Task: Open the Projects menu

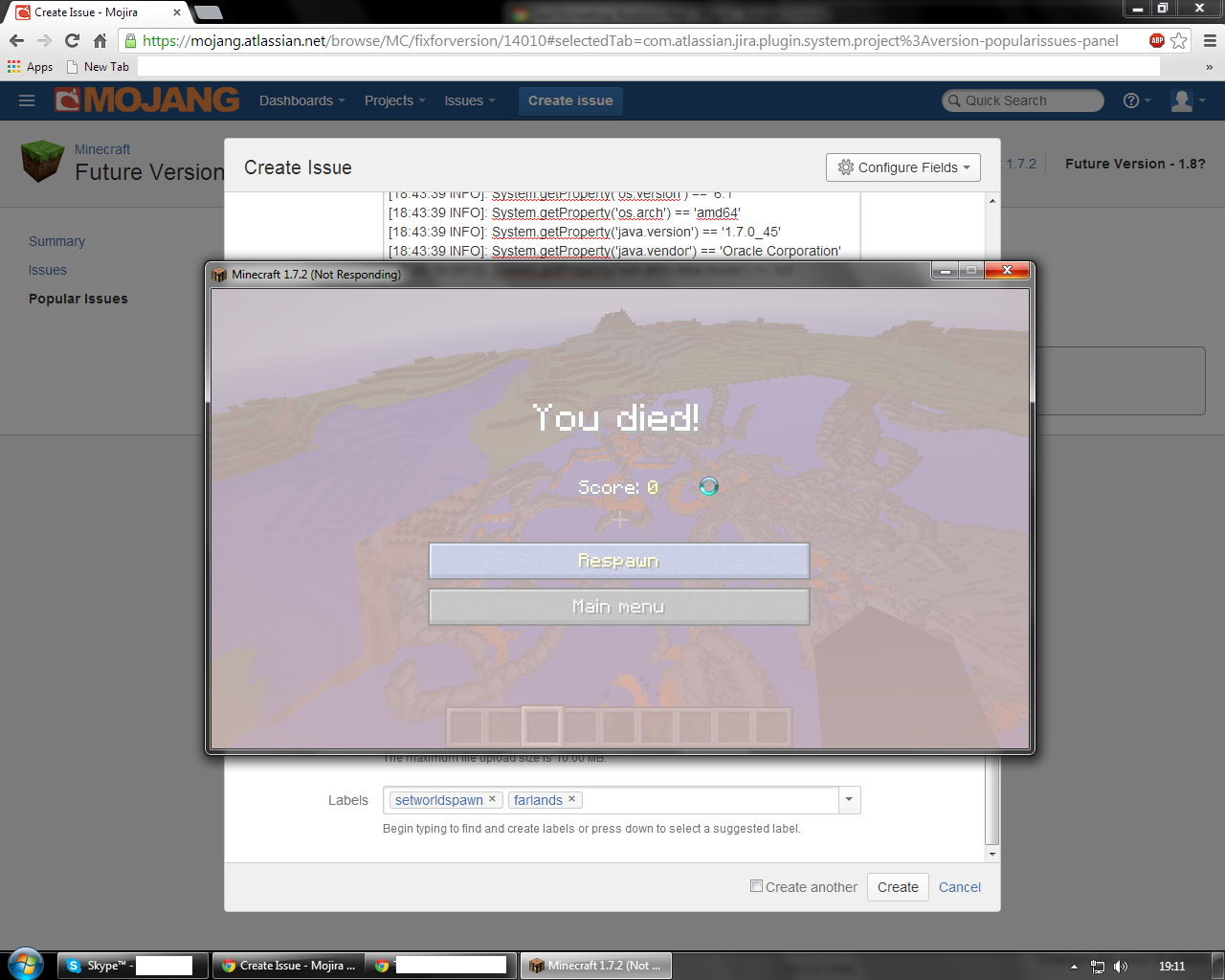Action: pos(394,100)
